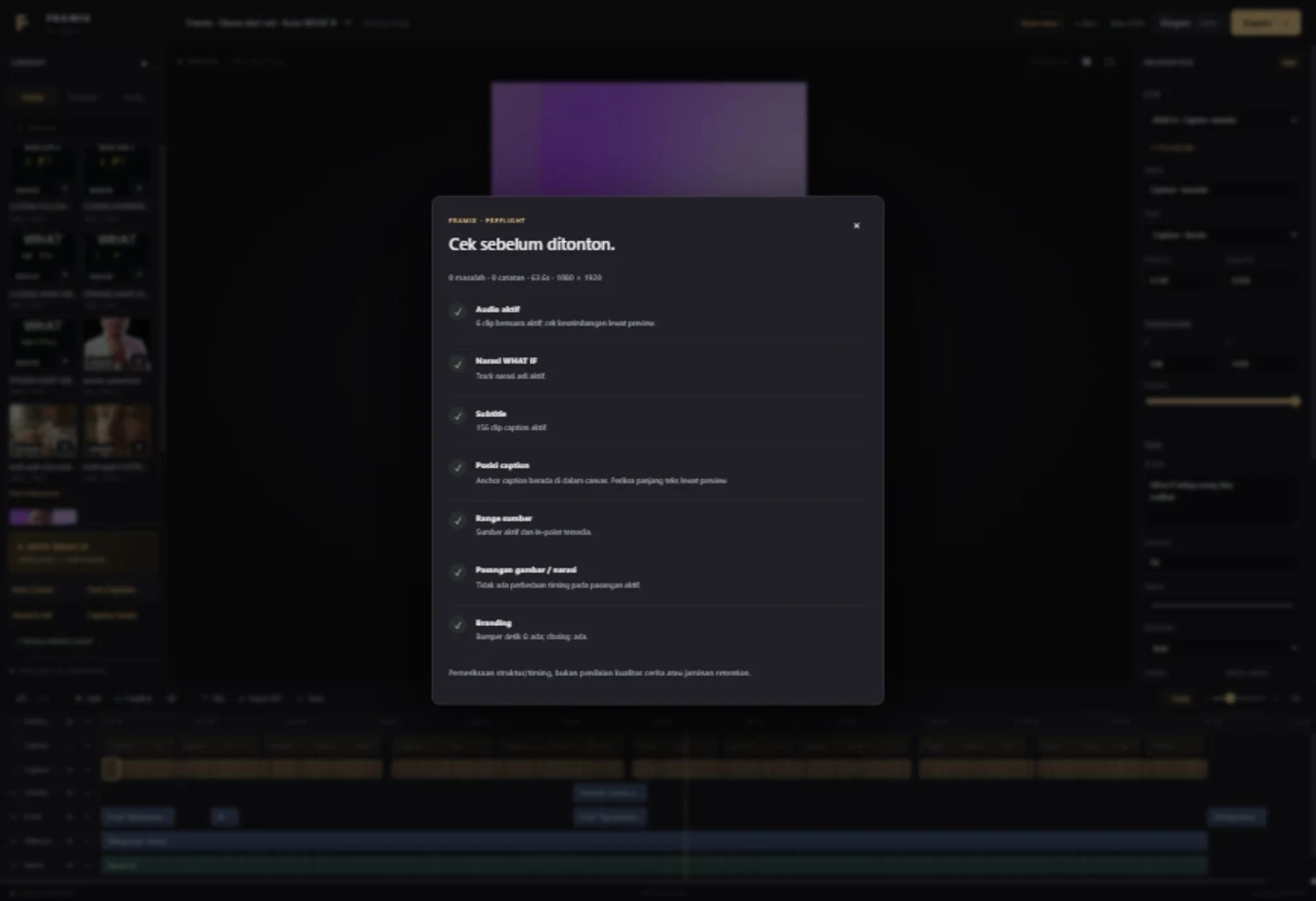The width and height of the screenshot is (1316, 901).
Task: Click the checkmark icon beside Audio aktif
Action: 458,312
